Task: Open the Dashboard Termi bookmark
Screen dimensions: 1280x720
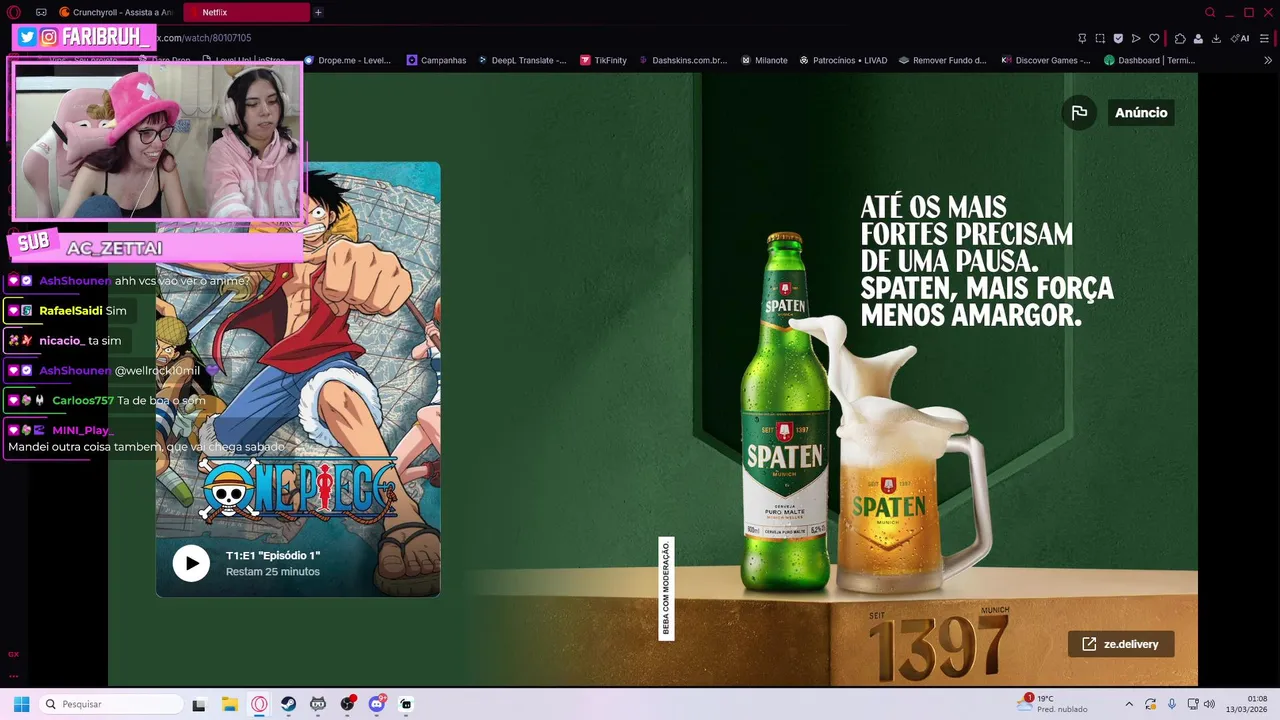Action: click(x=1149, y=60)
